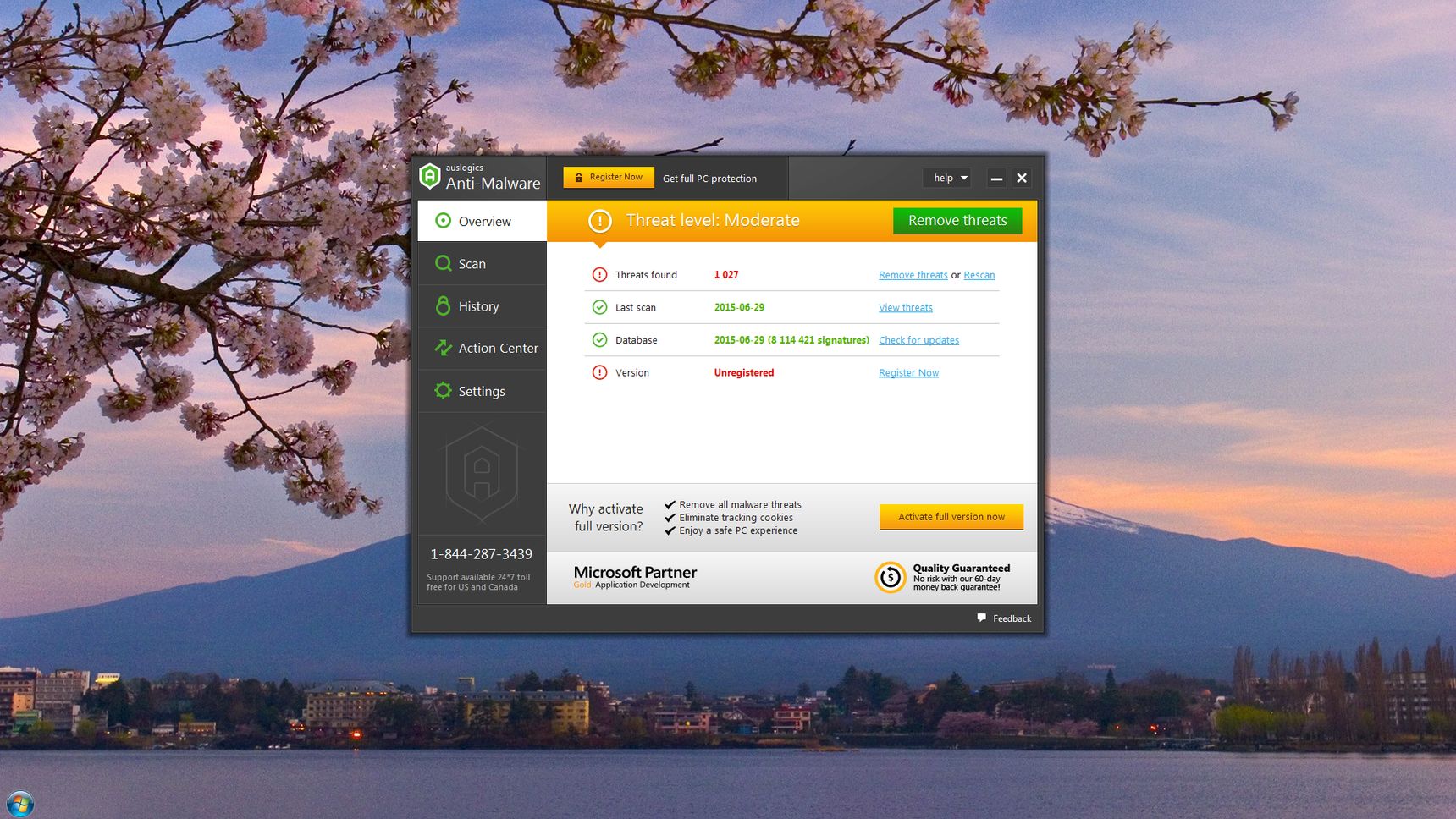Click the Threat level: Moderate heading
The image size is (1456, 819).
713,220
